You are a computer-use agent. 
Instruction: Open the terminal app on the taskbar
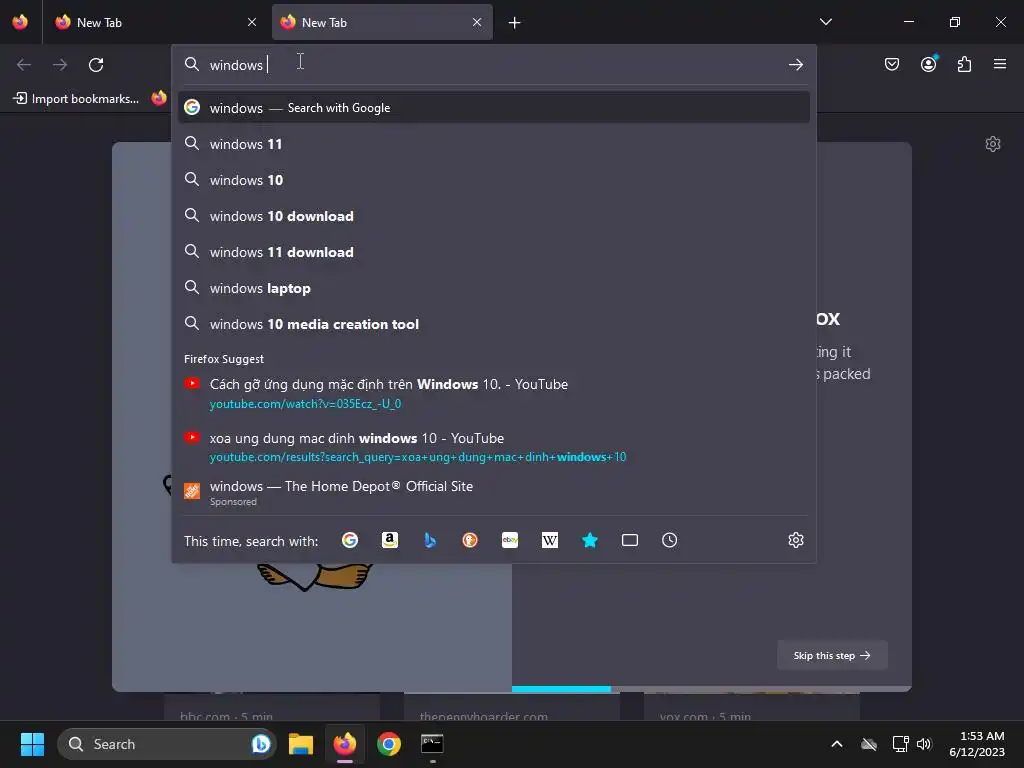[x=432, y=744]
